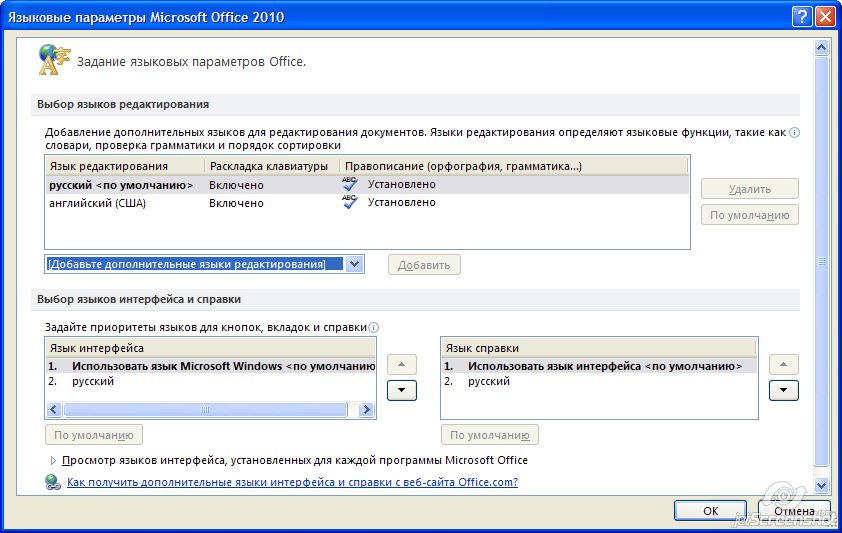This screenshot has height=533, width=842.
Task: Move interface language up with arrow button
Action: click(402, 364)
